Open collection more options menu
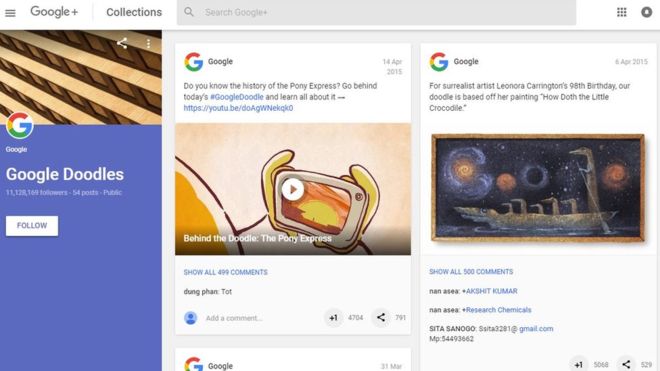660x371 pixels. tap(148, 43)
